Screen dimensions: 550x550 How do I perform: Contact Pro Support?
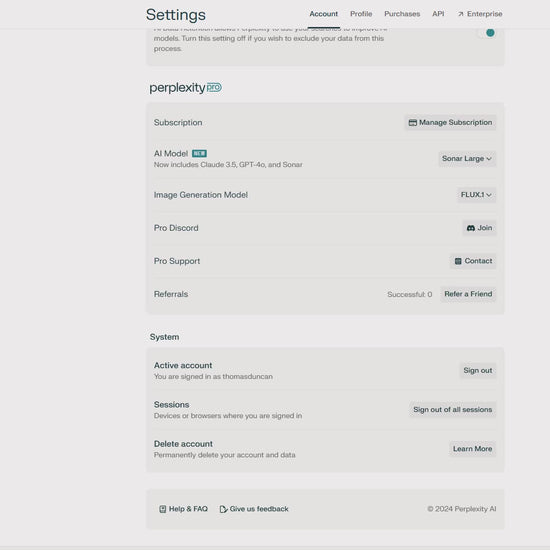[473, 261]
